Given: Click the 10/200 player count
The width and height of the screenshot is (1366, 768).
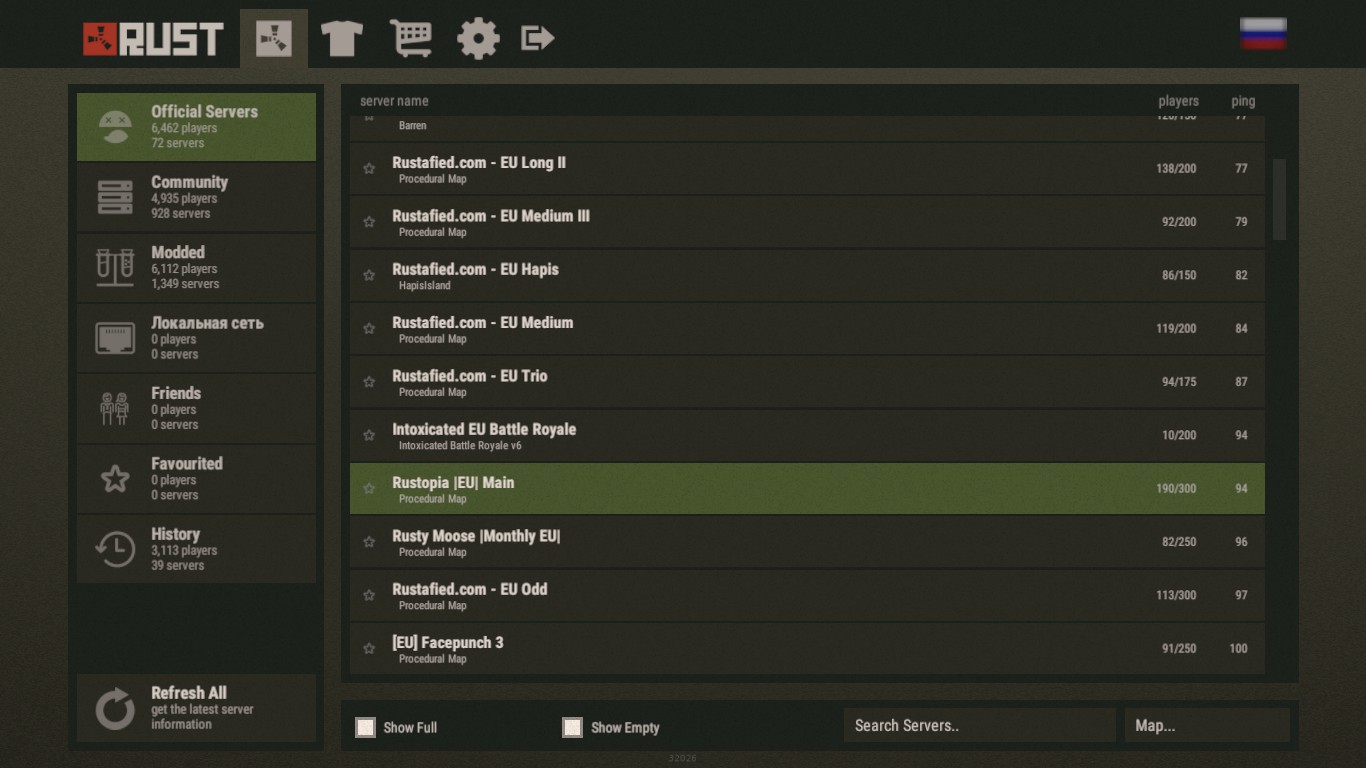Looking at the screenshot, I should click(1179, 435).
